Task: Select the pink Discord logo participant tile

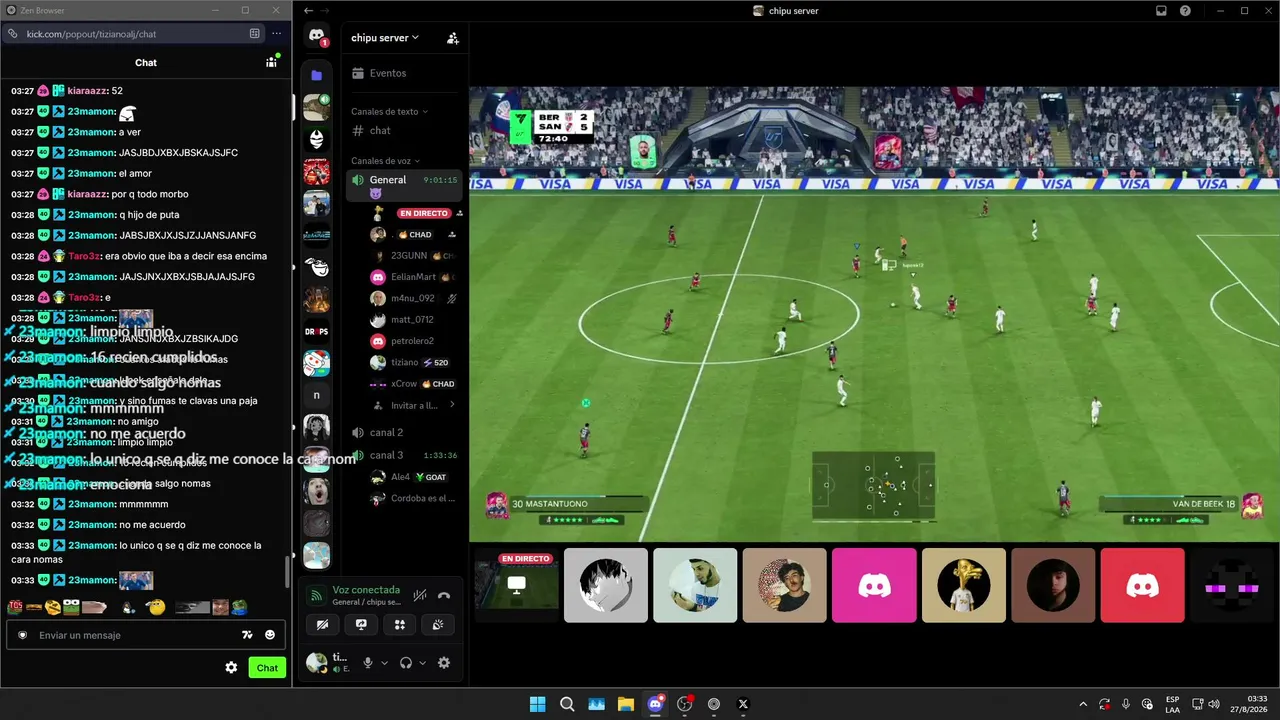Action: pyautogui.click(x=874, y=585)
